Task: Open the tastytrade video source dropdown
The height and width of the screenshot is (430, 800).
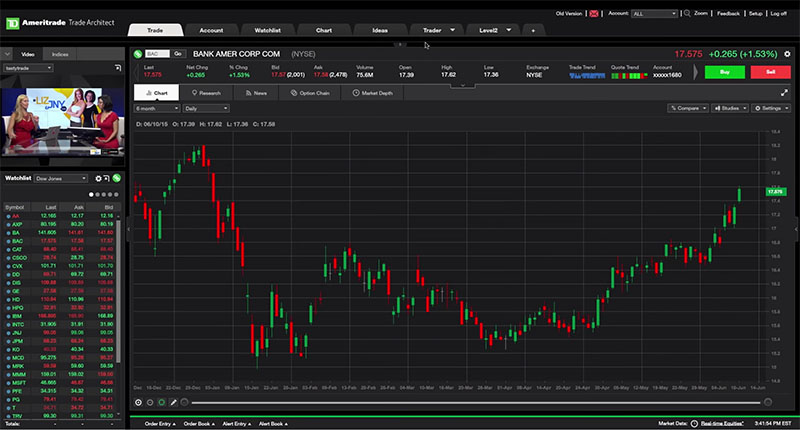Action: point(29,68)
